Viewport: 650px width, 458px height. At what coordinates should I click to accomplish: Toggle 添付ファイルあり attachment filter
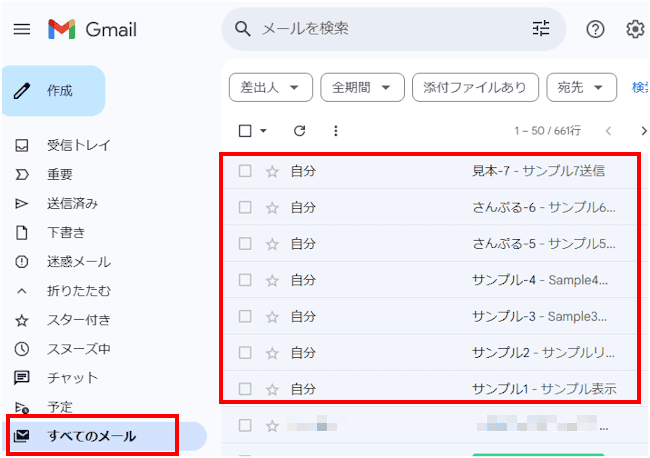[475, 87]
